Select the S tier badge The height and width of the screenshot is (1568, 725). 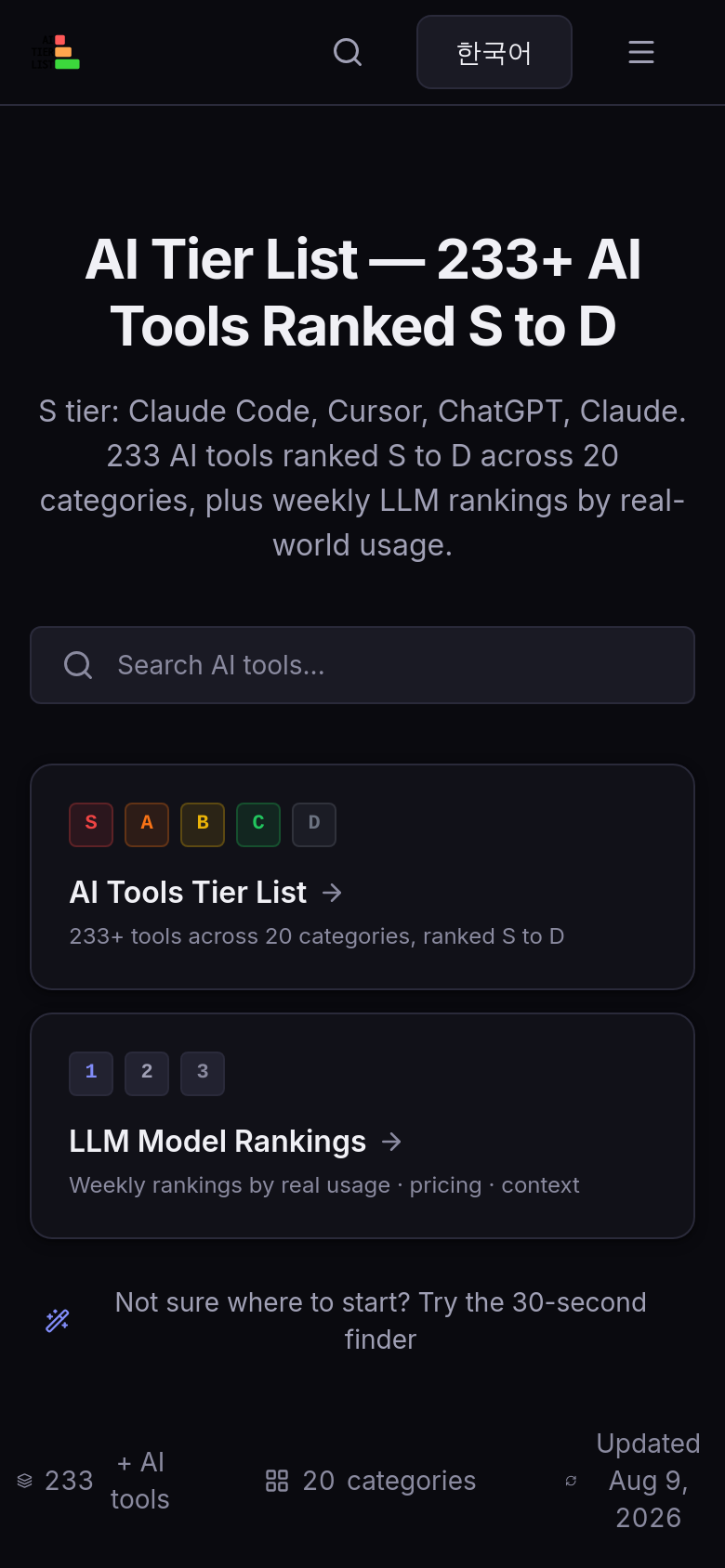point(91,825)
